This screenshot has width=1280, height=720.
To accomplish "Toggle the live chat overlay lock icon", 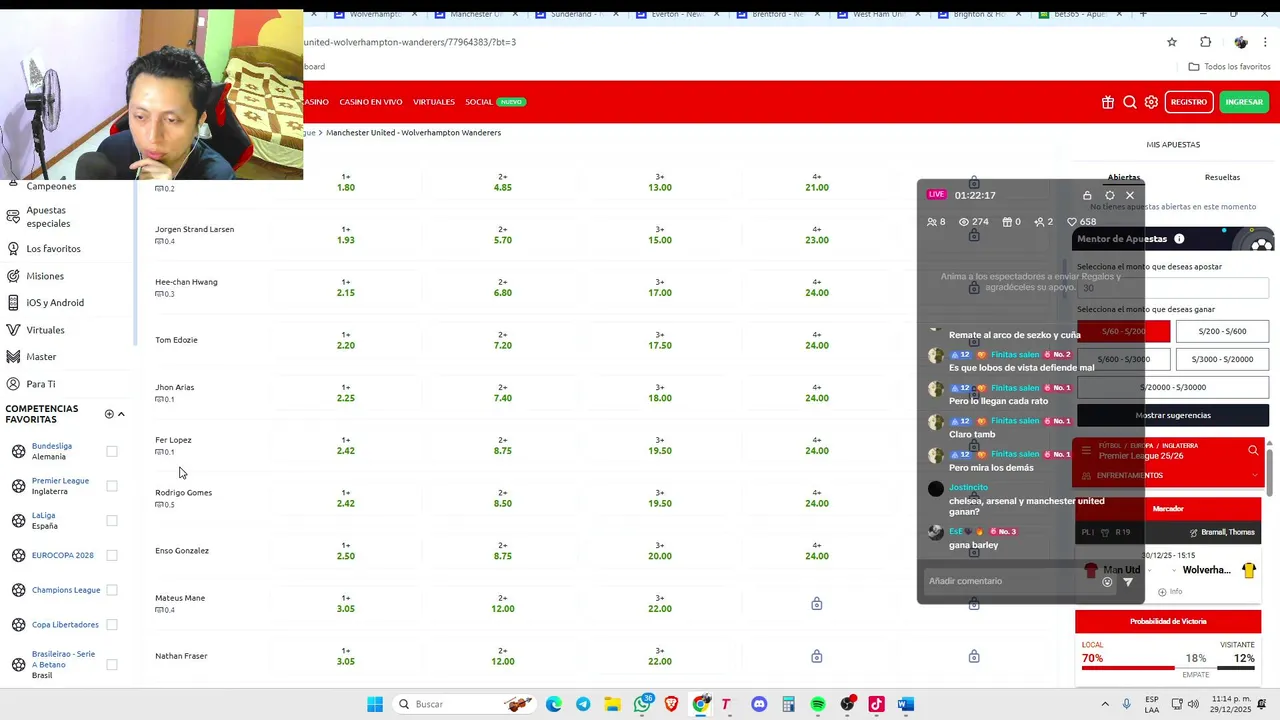I will click(x=1087, y=195).
